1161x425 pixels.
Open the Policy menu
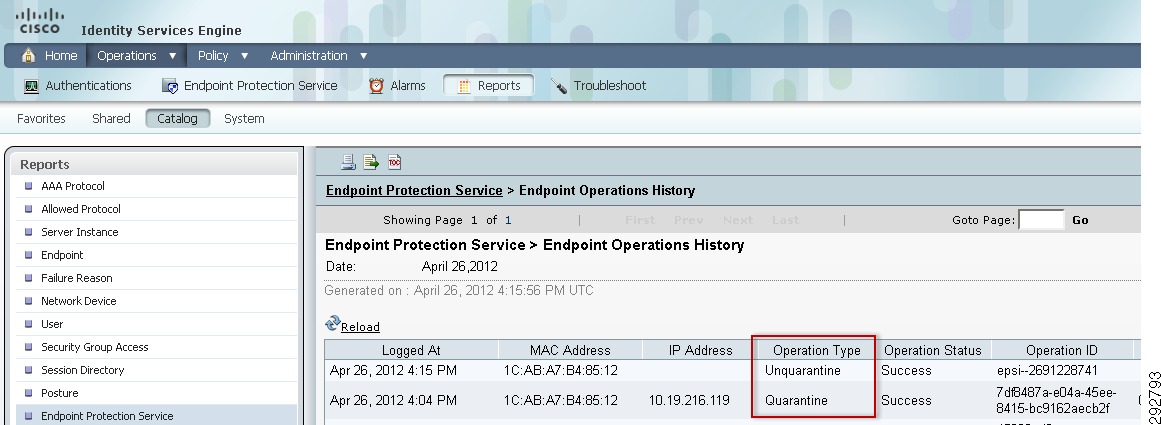(x=213, y=56)
